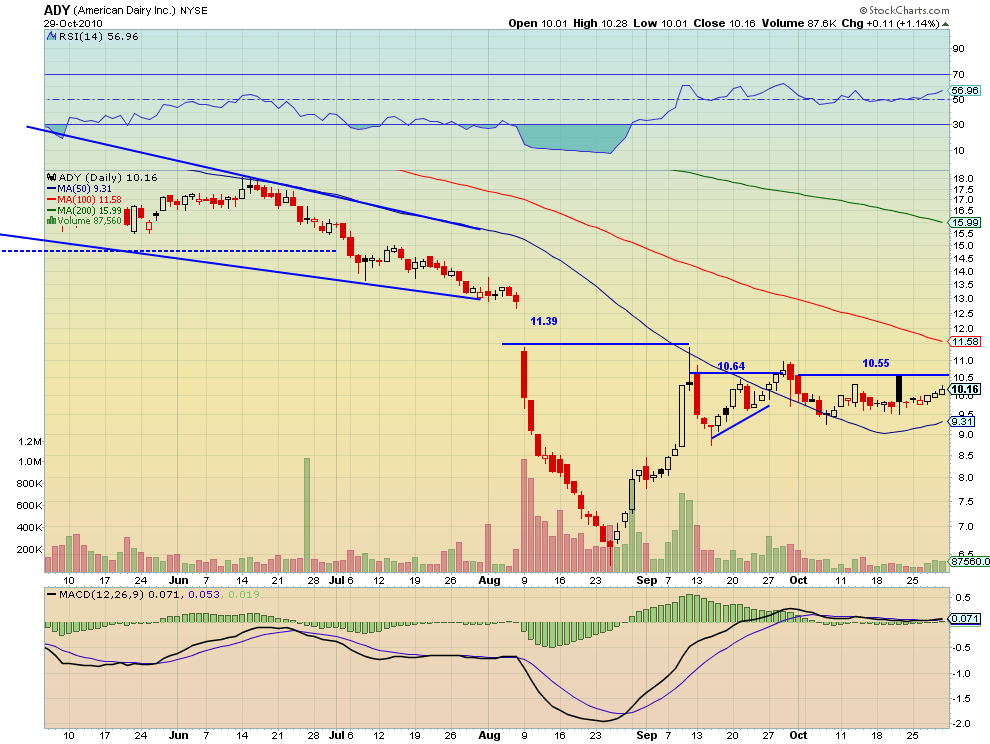Click the -2.0 MACD axis label

click(962, 724)
